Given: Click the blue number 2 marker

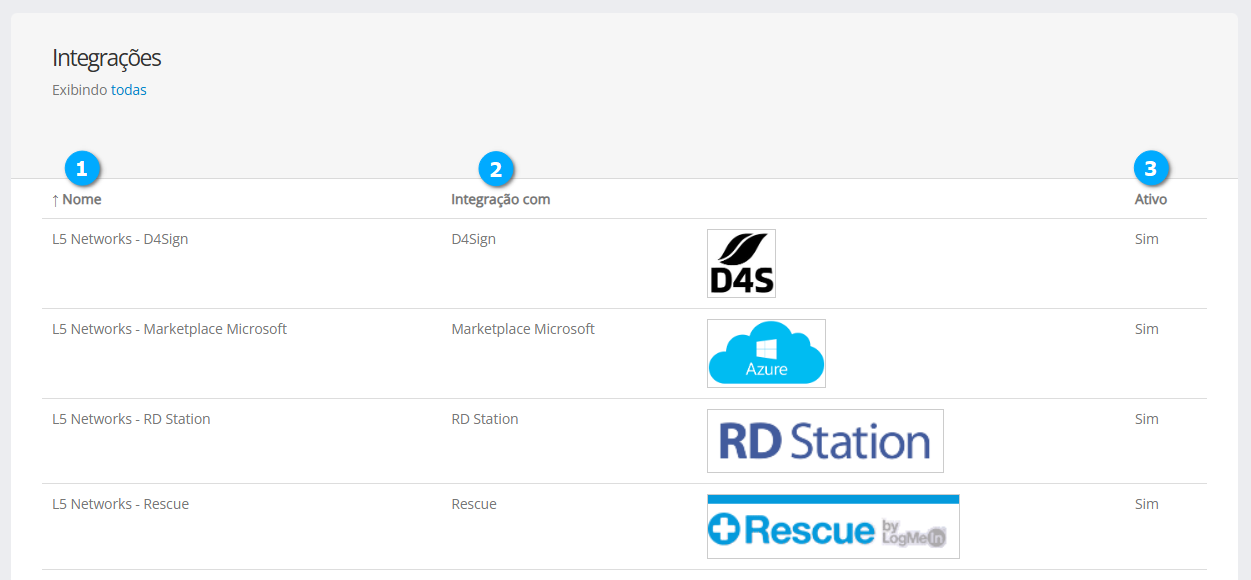Looking at the screenshot, I should [x=496, y=169].
